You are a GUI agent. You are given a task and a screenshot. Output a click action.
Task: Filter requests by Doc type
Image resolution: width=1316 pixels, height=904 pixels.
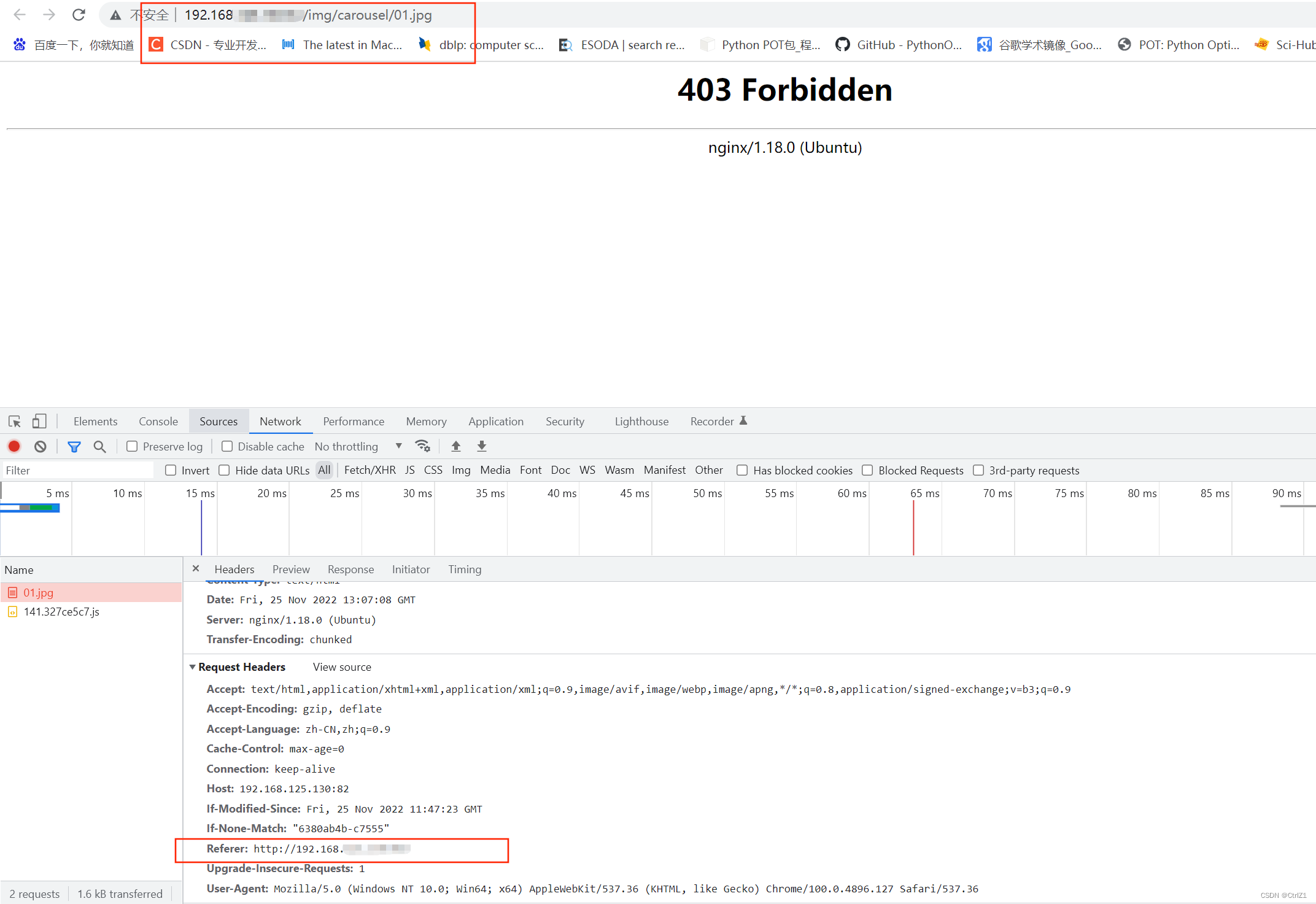(x=560, y=470)
